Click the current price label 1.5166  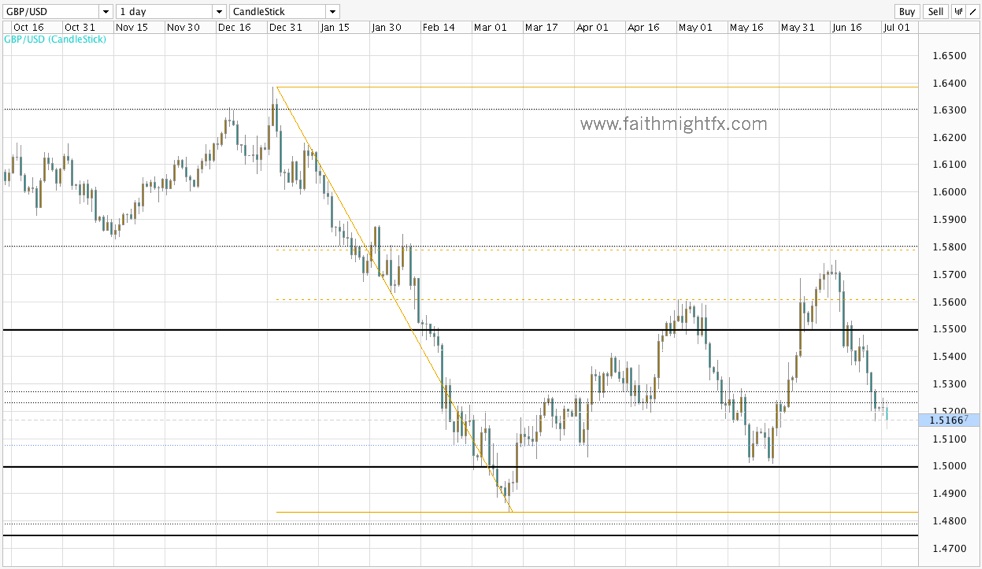pos(949,420)
